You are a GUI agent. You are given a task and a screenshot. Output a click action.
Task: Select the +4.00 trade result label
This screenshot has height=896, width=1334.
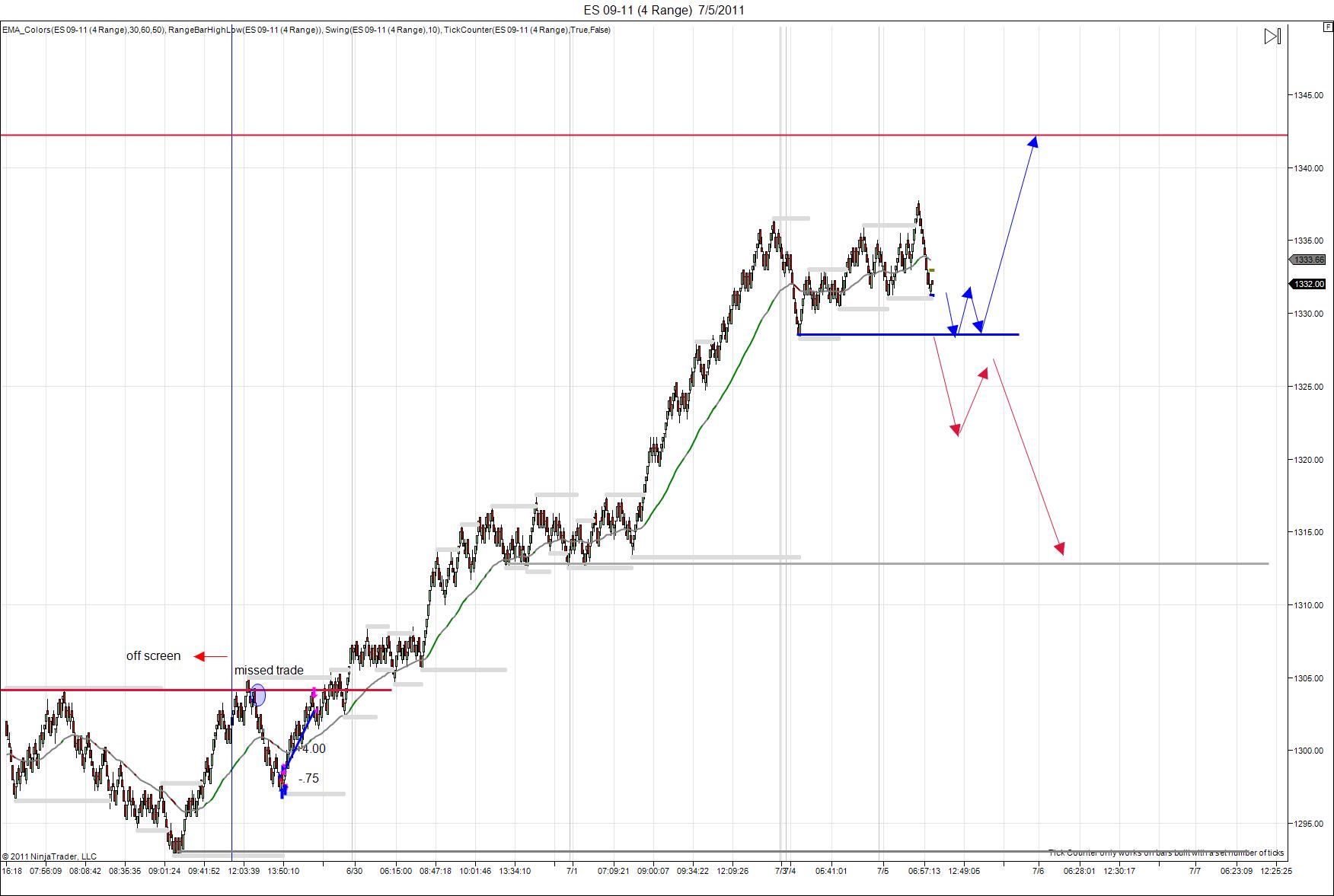click(x=310, y=748)
